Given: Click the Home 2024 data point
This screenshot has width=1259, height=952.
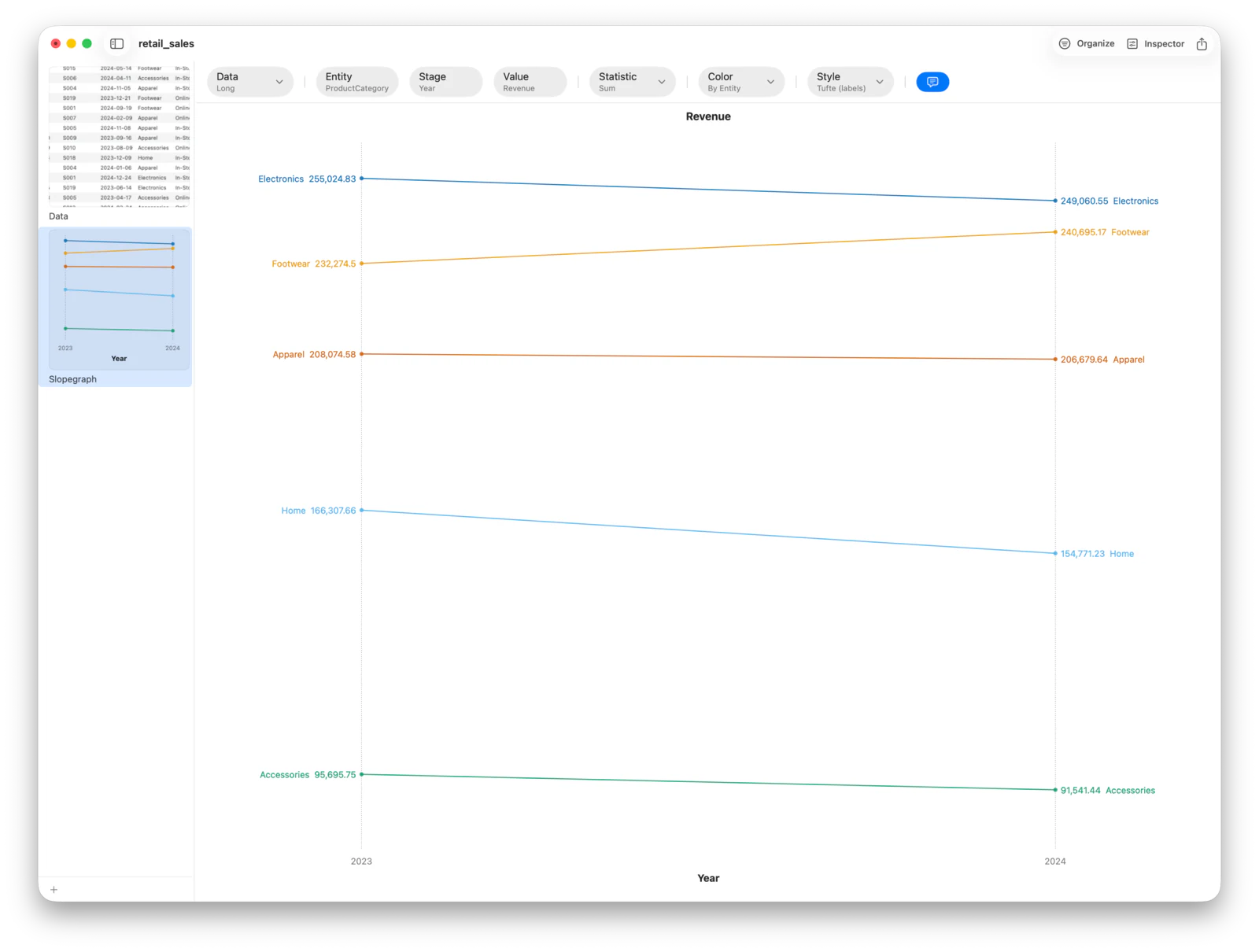Looking at the screenshot, I should (1055, 553).
